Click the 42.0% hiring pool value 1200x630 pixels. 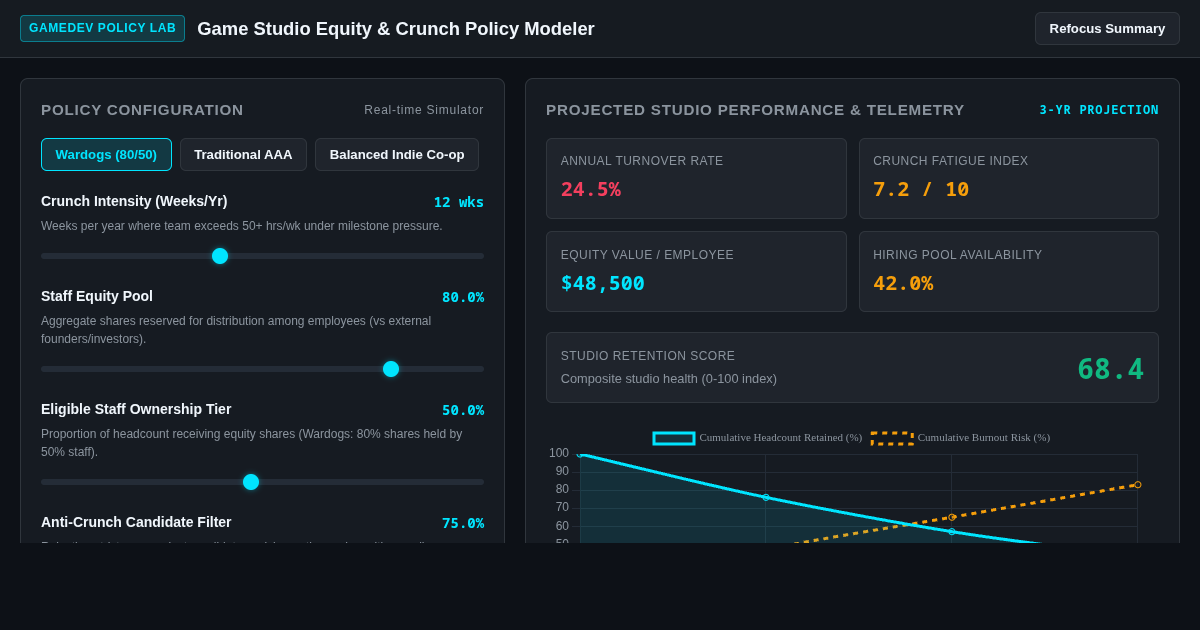(903, 283)
